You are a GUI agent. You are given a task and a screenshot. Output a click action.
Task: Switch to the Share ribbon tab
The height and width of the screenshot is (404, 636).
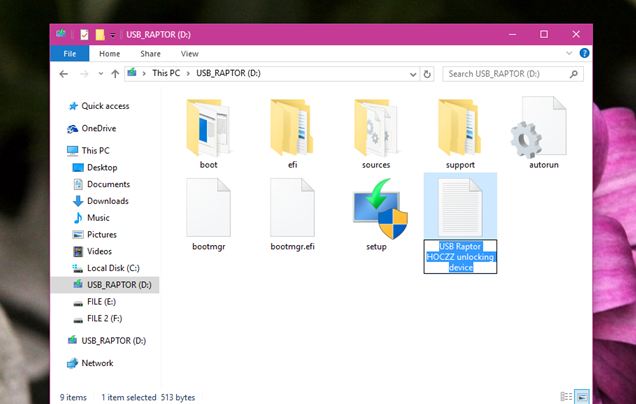(x=150, y=54)
